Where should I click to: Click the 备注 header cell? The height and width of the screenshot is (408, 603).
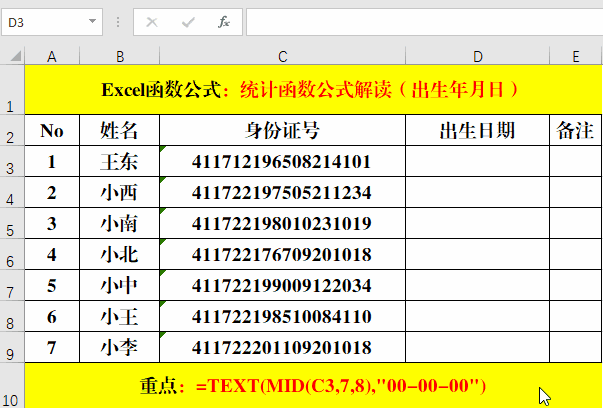point(576,130)
